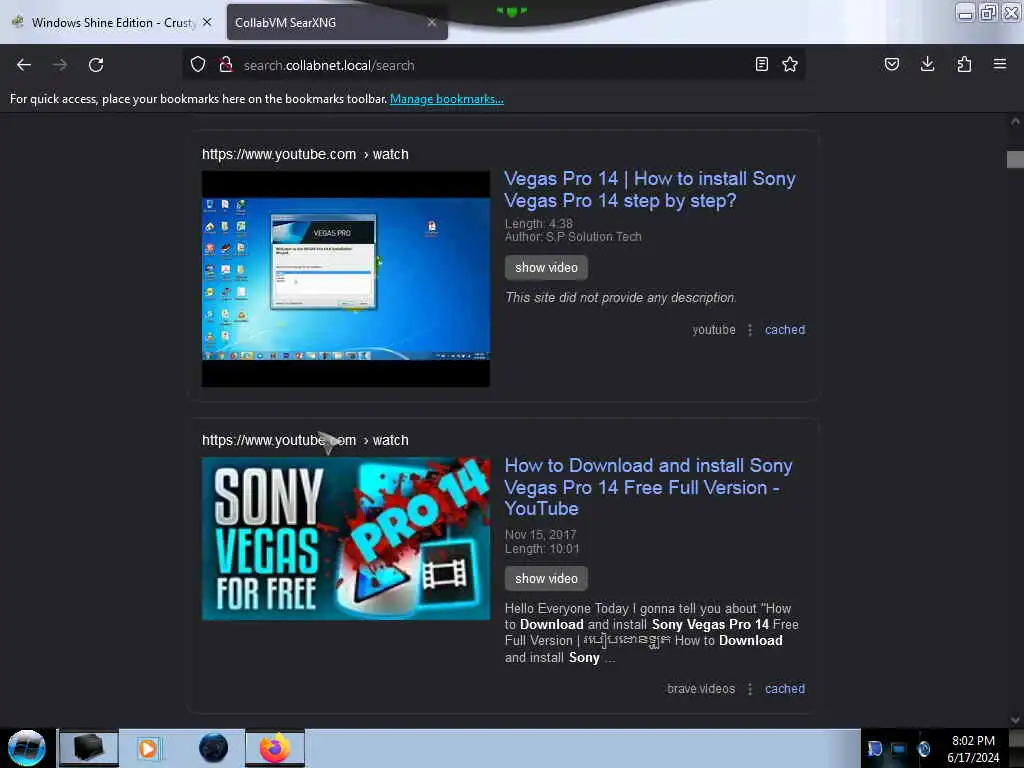1024x768 pixels.
Task: Open cached link beside youtube source
Action: point(785,330)
